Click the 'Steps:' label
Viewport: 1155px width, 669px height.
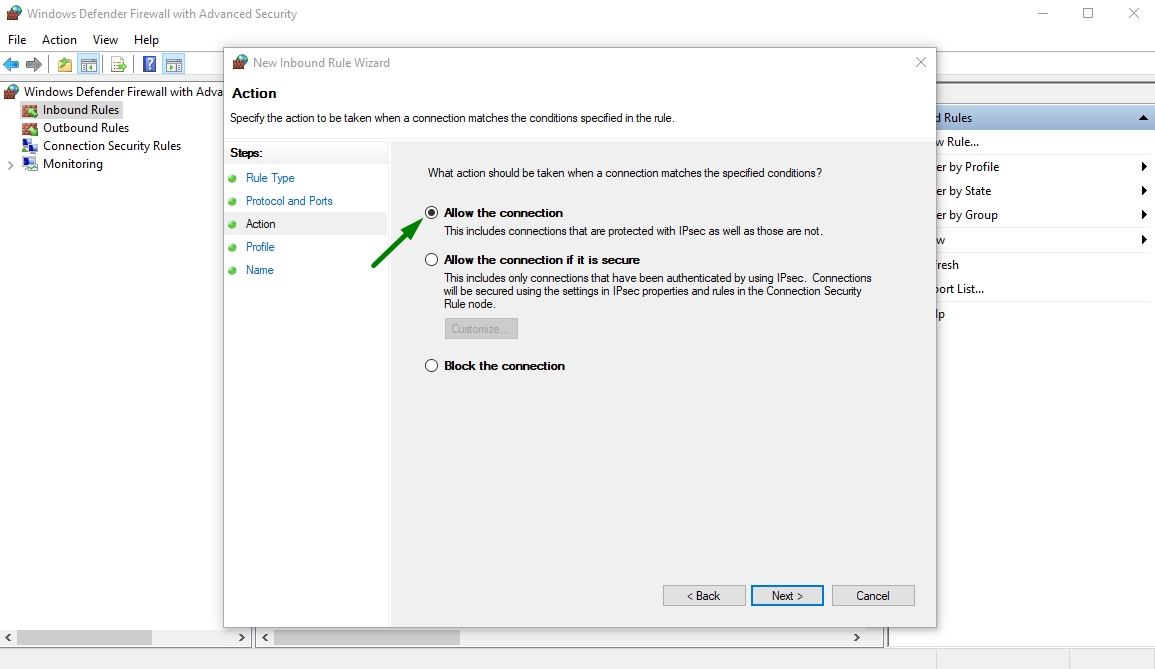pos(246,153)
